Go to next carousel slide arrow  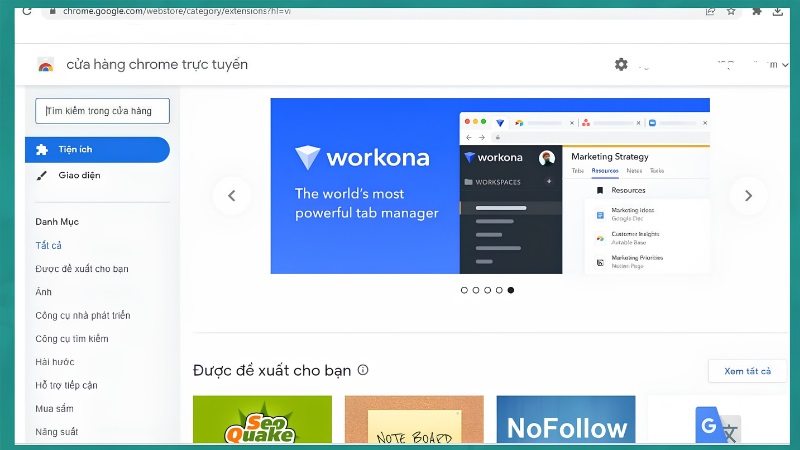pos(748,195)
